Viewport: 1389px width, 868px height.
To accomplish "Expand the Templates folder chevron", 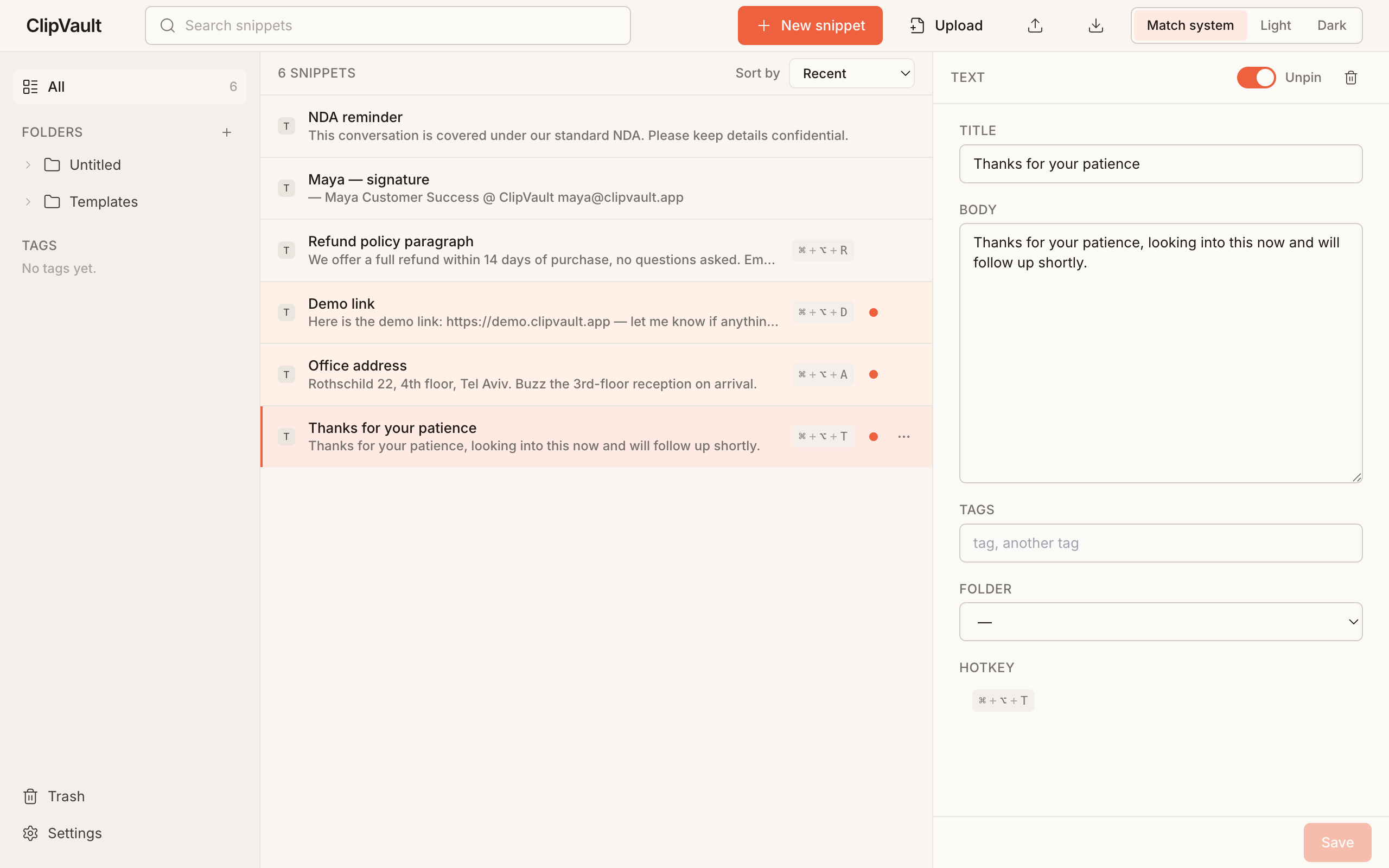I will 28,201.
